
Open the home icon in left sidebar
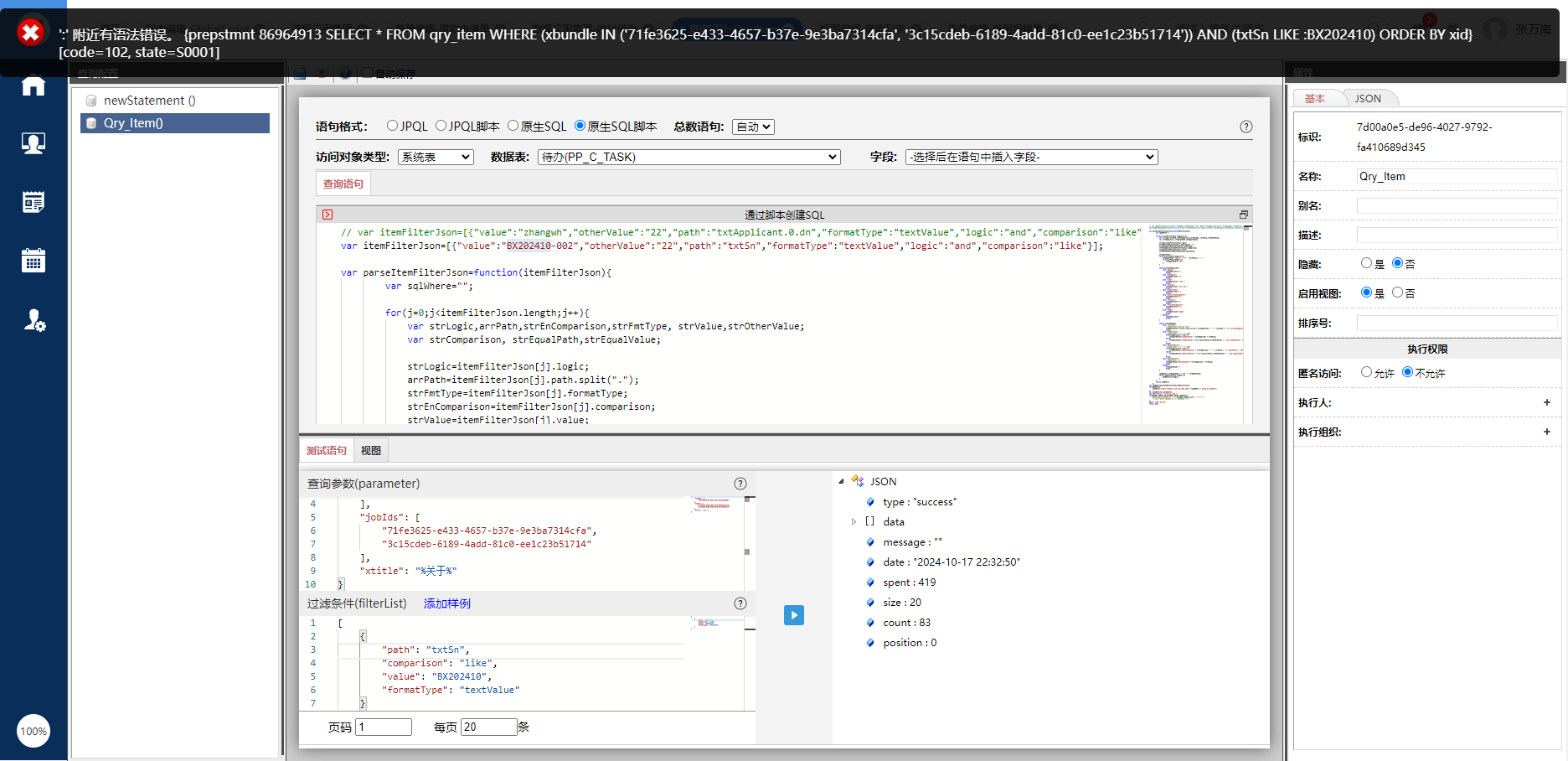coord(34,85)
